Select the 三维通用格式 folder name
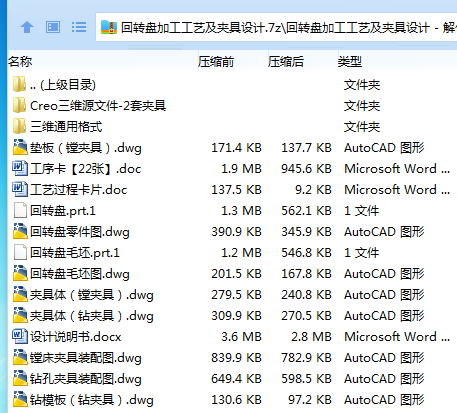This screenshot has width=457, height=413. (66, 127)
